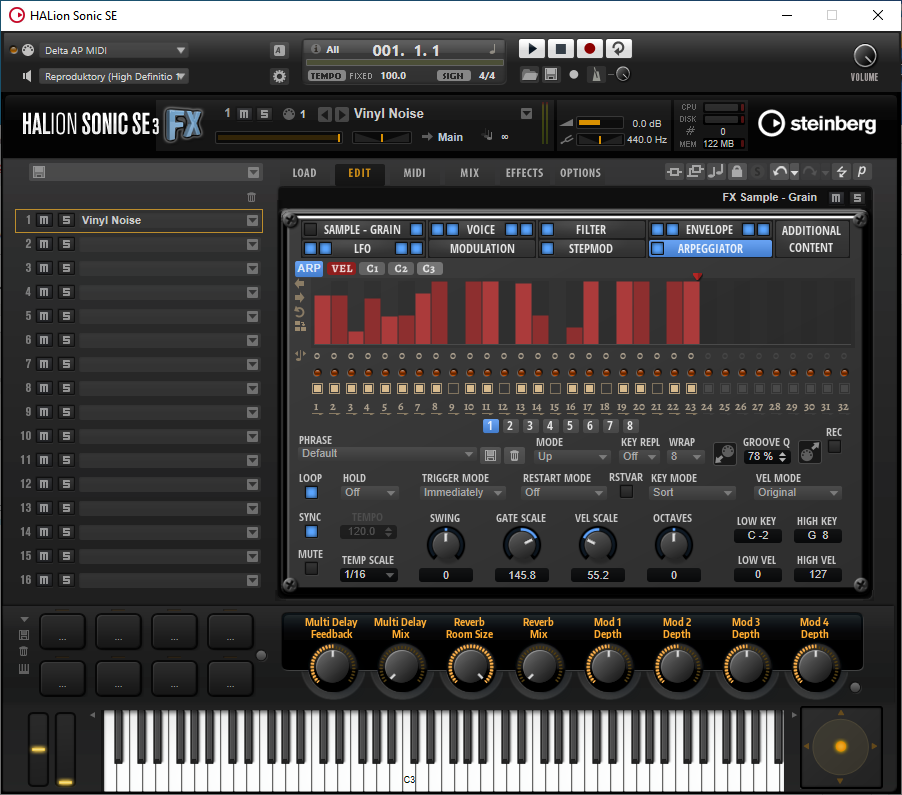Click the open folder icon in transport

pyautogui.click(x=529, y=74)
